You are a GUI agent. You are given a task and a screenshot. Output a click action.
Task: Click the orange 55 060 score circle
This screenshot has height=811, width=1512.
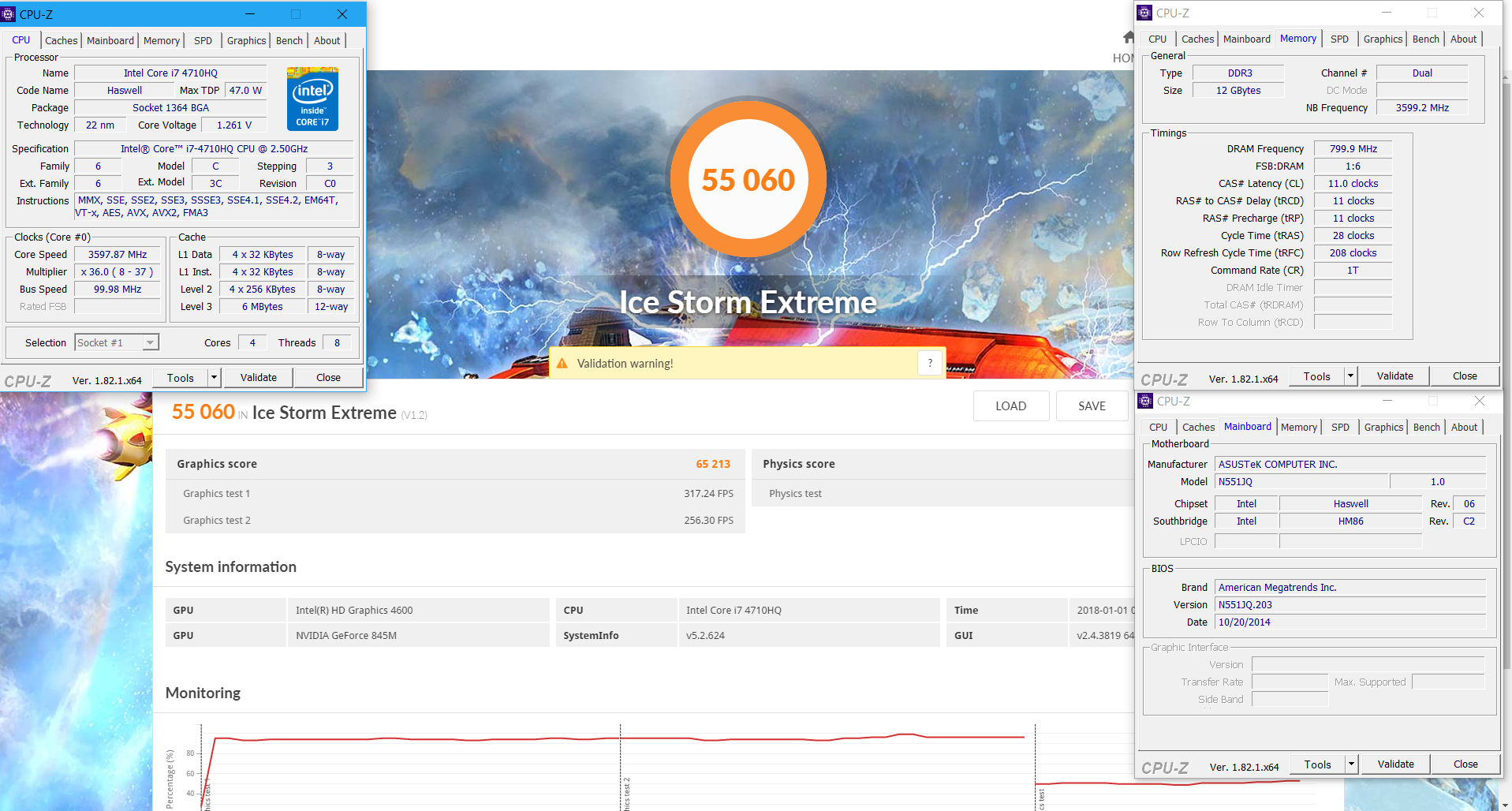749,180
